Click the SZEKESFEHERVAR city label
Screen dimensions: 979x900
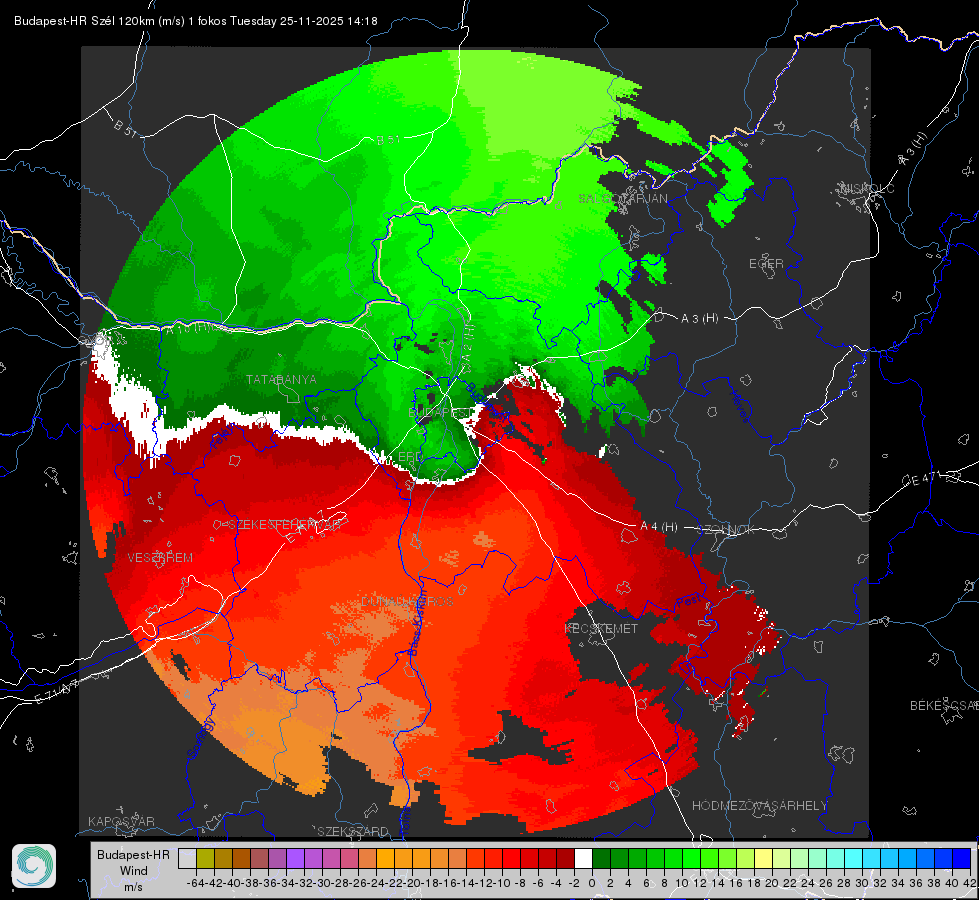pyautogui.click(x=284, y=525)
